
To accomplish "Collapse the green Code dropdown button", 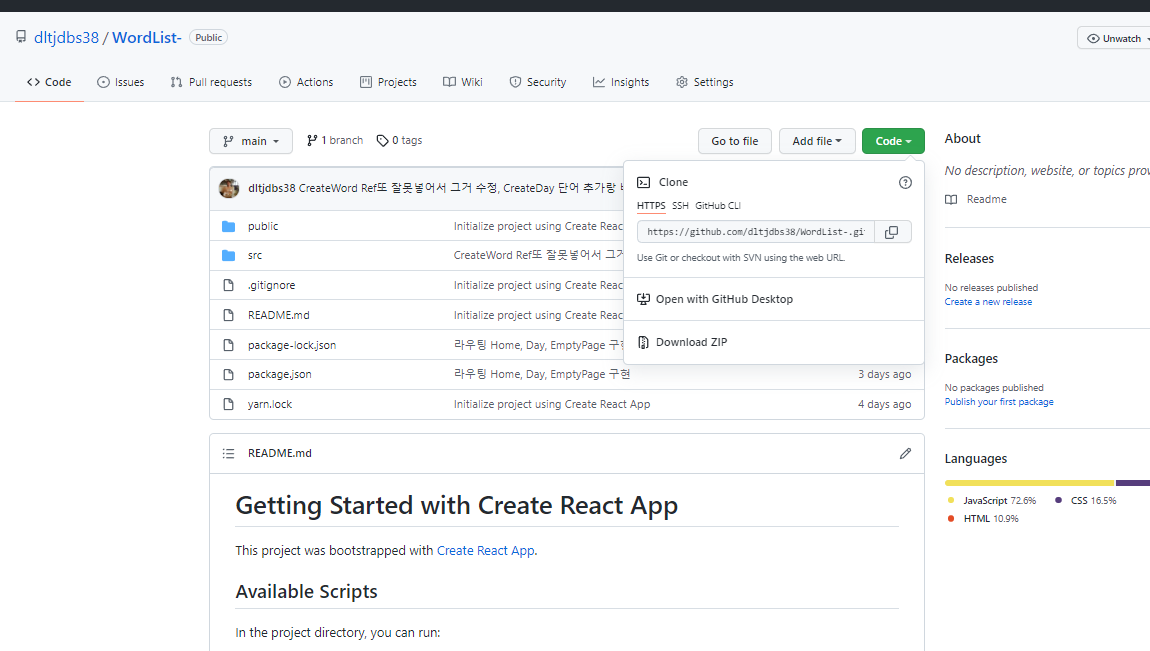I will pyautogui.click(x=893, y=141).
